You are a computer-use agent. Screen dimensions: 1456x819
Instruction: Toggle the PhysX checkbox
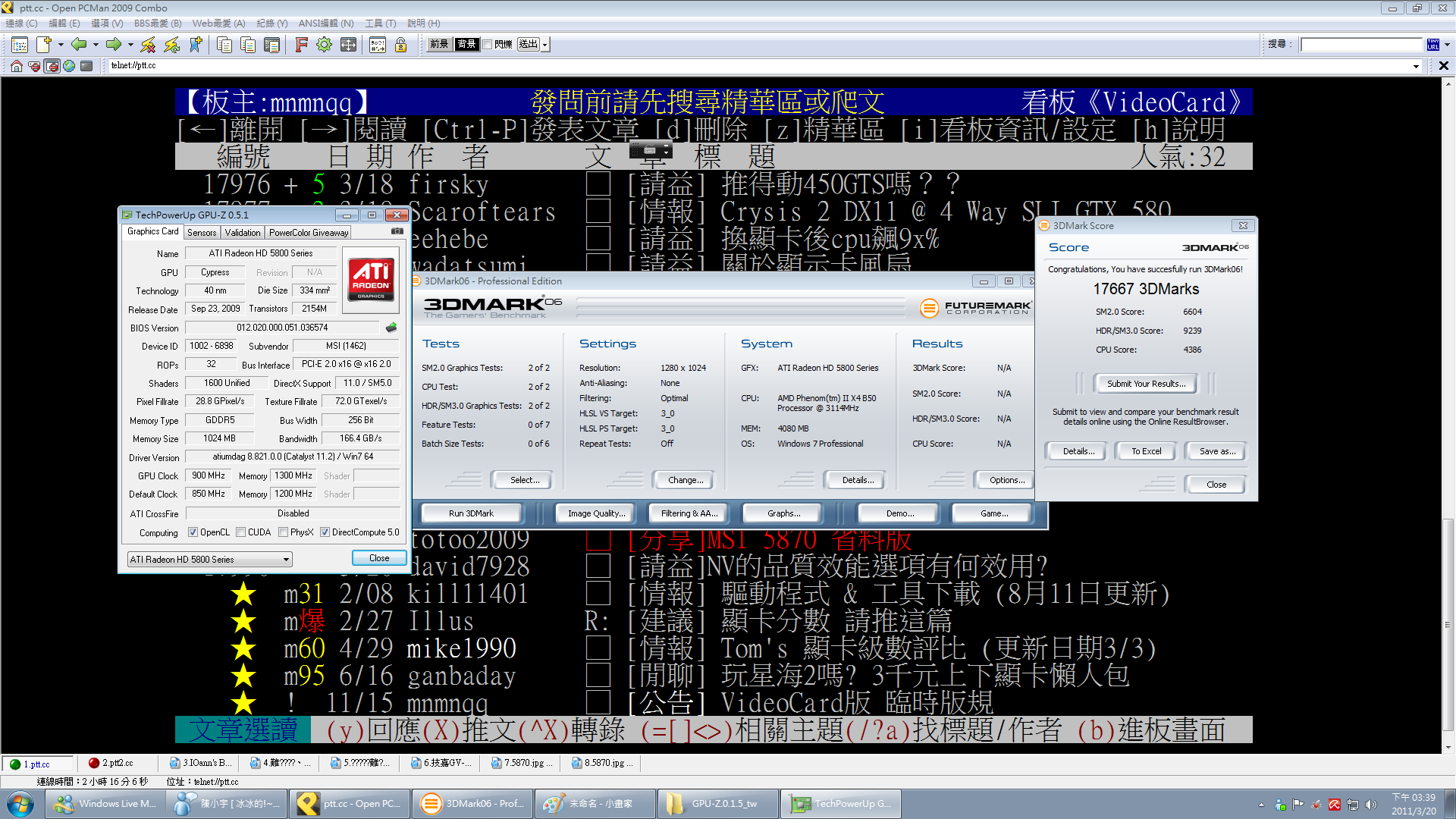coord(283,532)
